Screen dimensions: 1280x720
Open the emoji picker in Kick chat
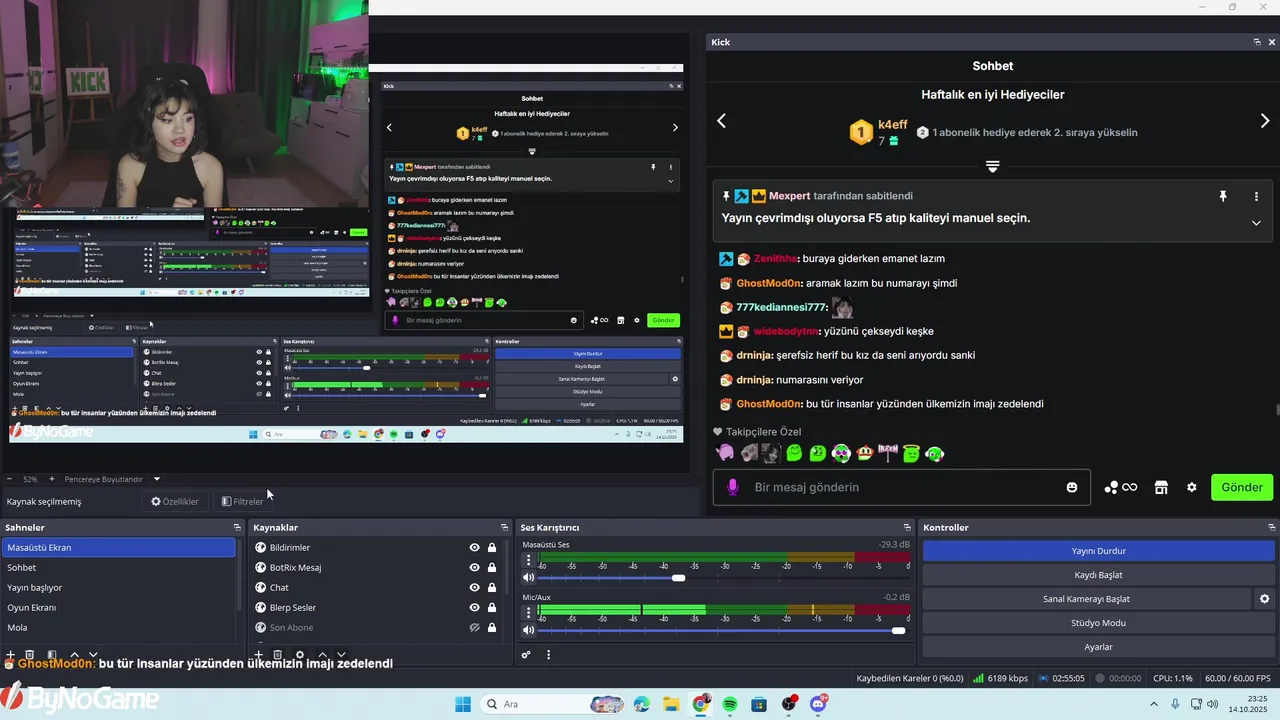pos(1072,487)
